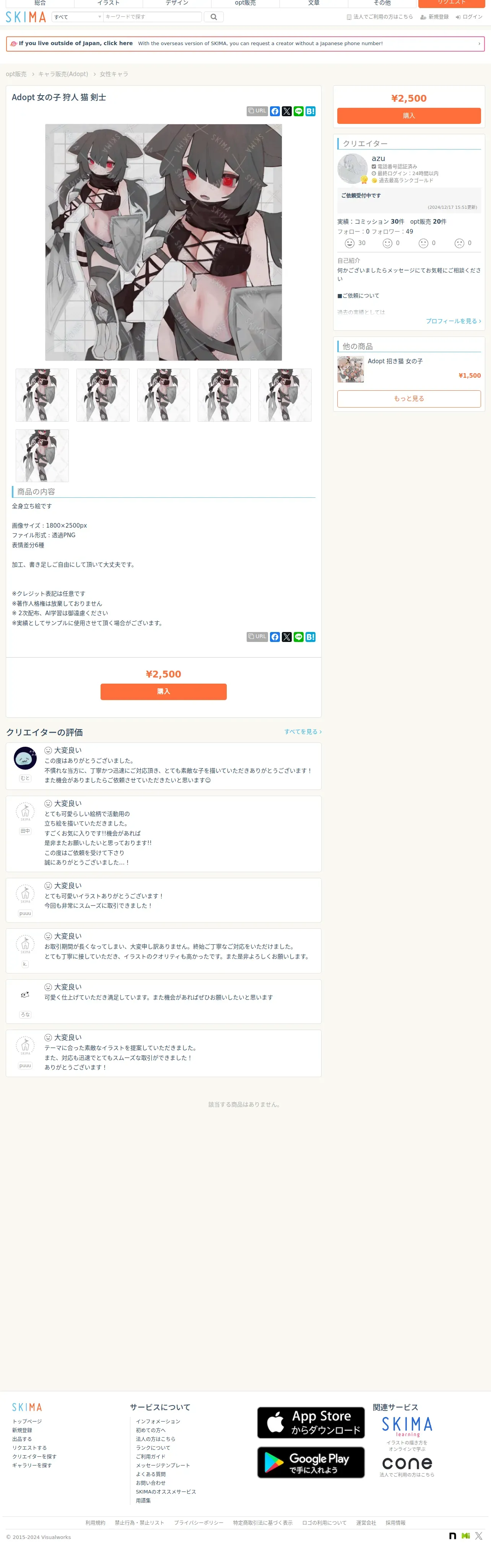
Task: Click the magnifier search button
Action: click(x=213, y=17)
